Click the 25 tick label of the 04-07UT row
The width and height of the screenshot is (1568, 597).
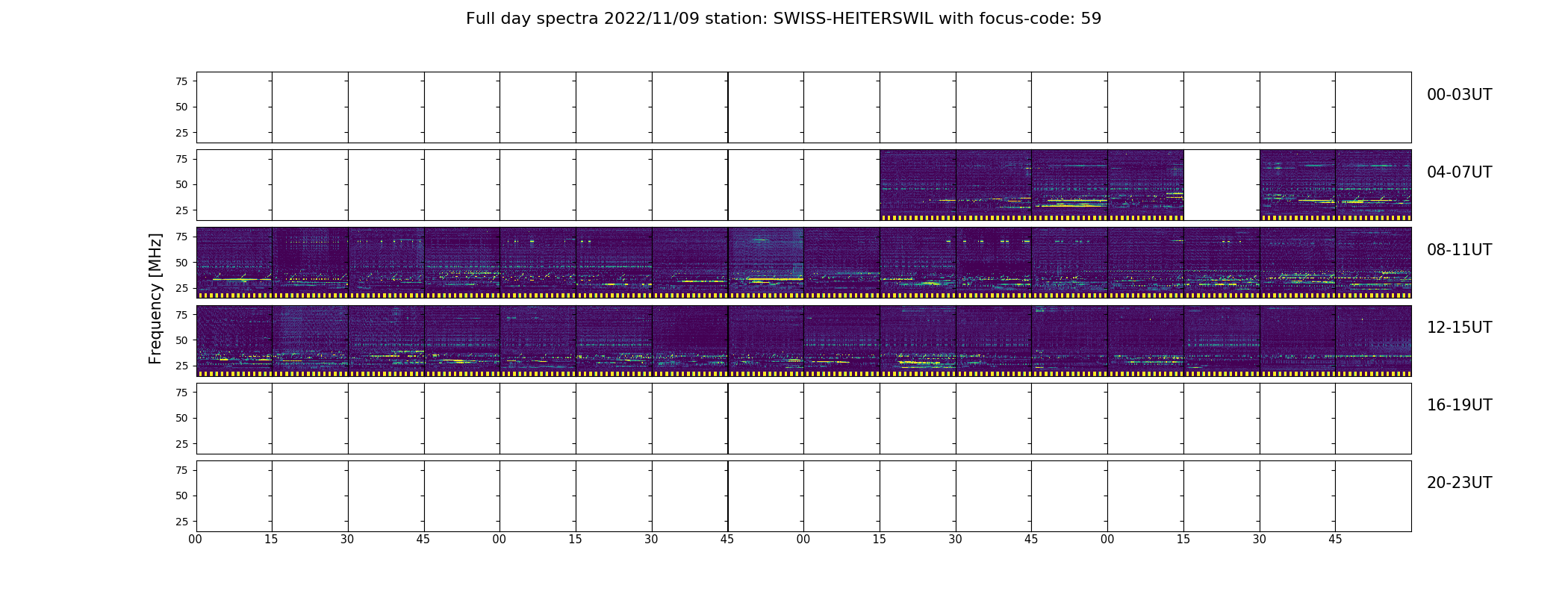coord(181,210)
